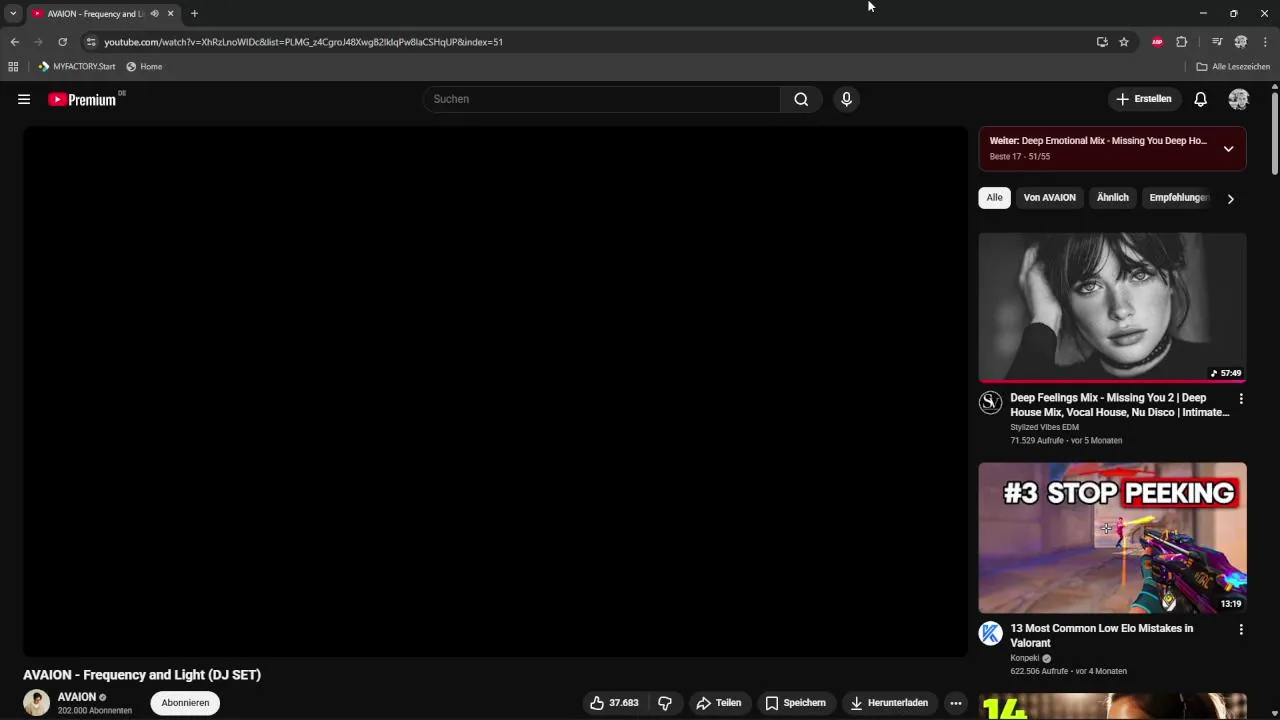Click the Herunterladen download button
Image resolution: width=1280 pixels, height=720 pixels.
(889, 703)
